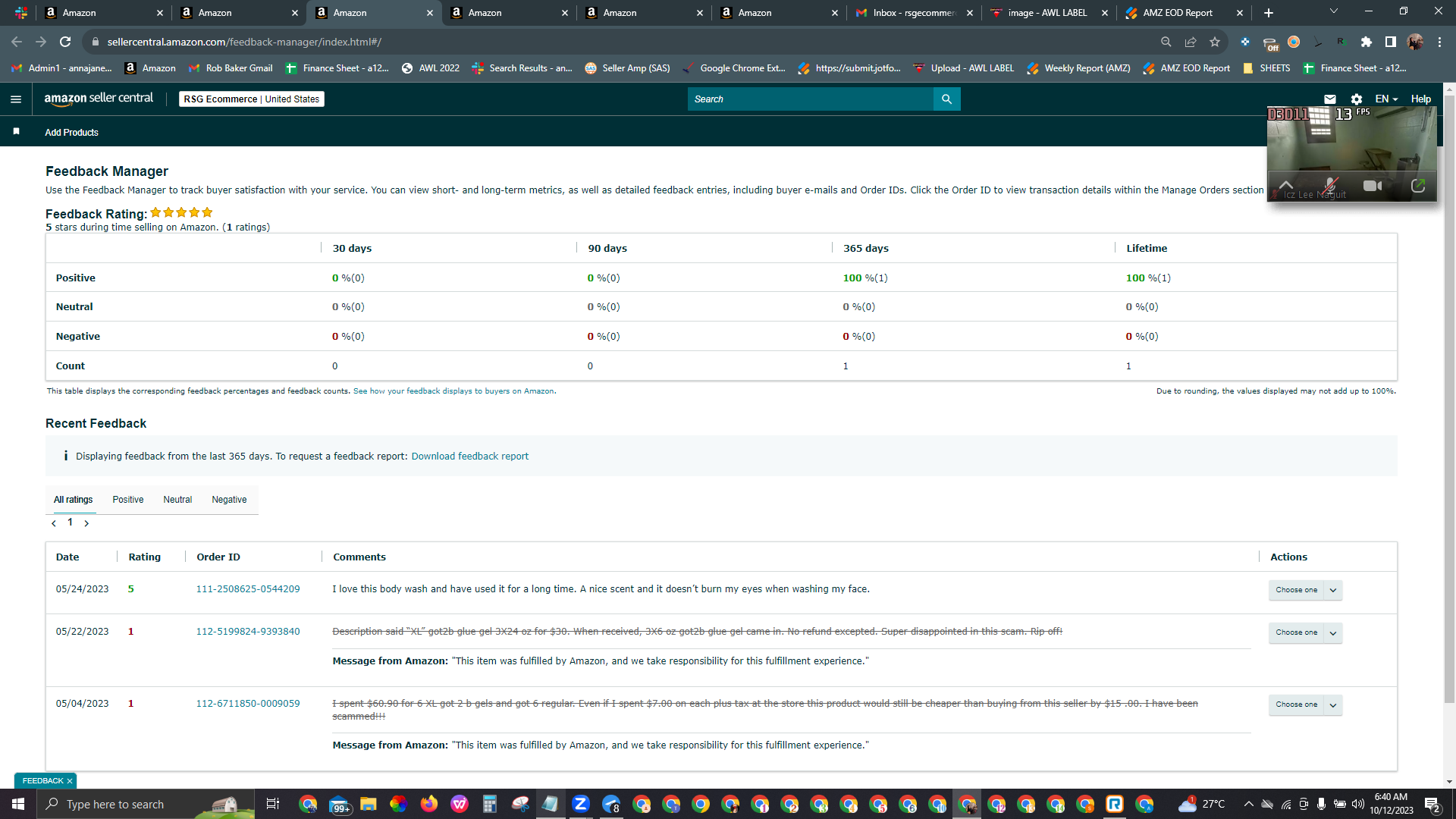This screenshot has width=1456, height=819.
Task: Click the system clock in the taskbar
Action: pos(1391,804)
